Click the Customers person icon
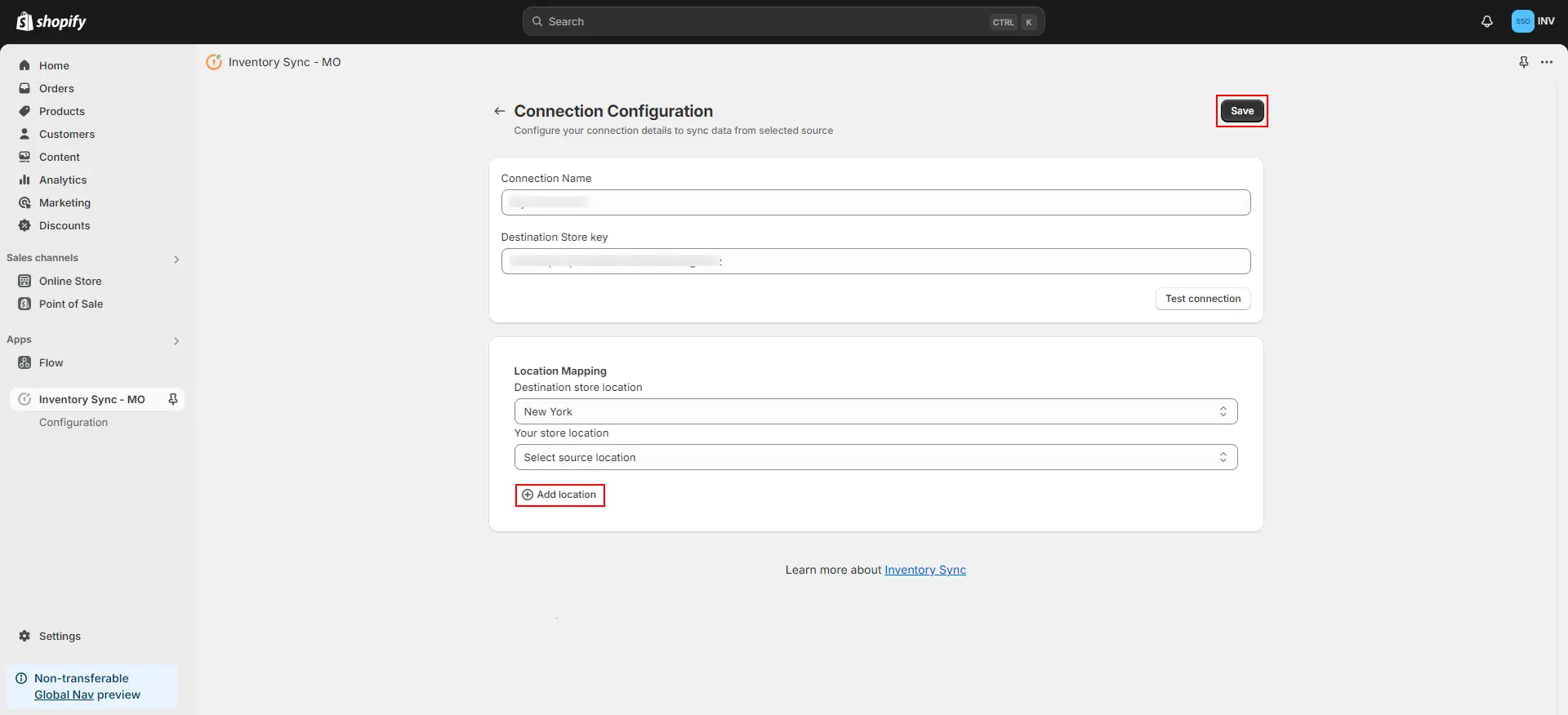The height and width of the screenshot is (715, 1568). click(x=24, y=134)
